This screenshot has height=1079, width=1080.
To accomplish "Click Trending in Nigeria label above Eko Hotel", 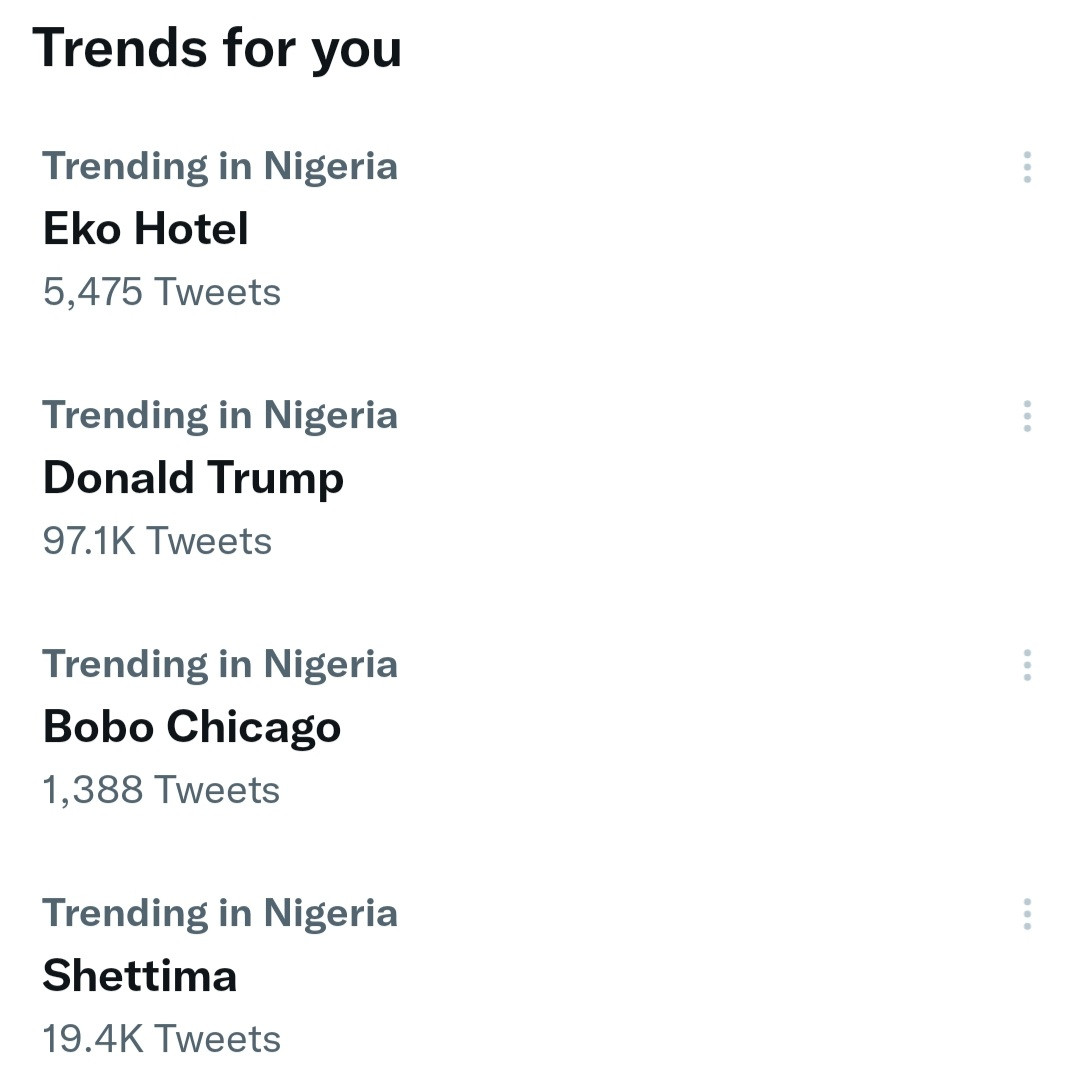I will point(220,166).
